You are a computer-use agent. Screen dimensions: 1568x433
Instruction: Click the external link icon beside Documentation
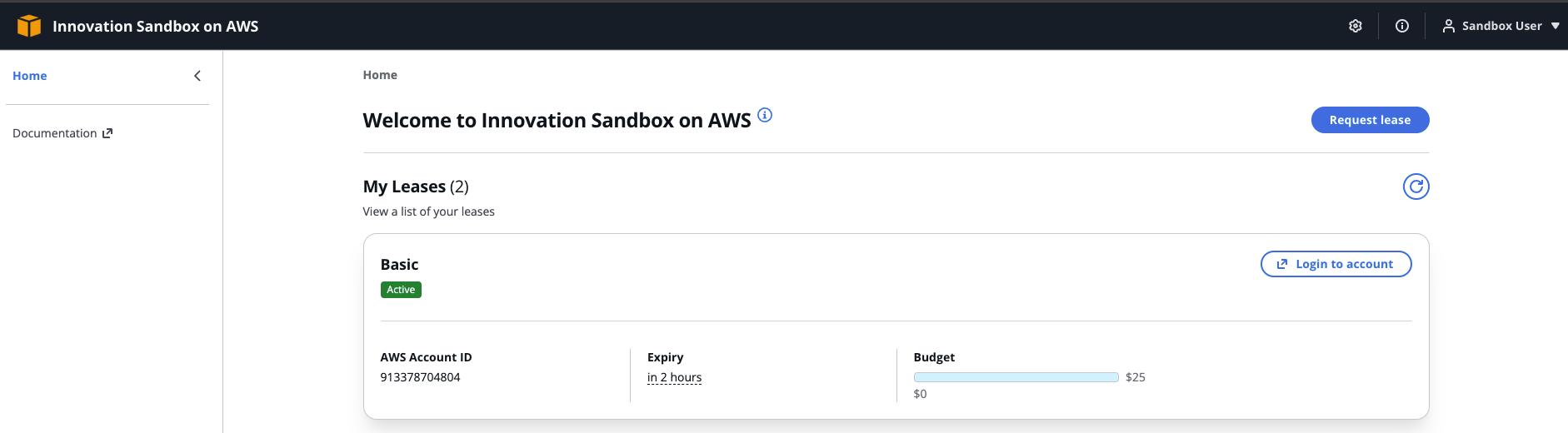point(107,133)
